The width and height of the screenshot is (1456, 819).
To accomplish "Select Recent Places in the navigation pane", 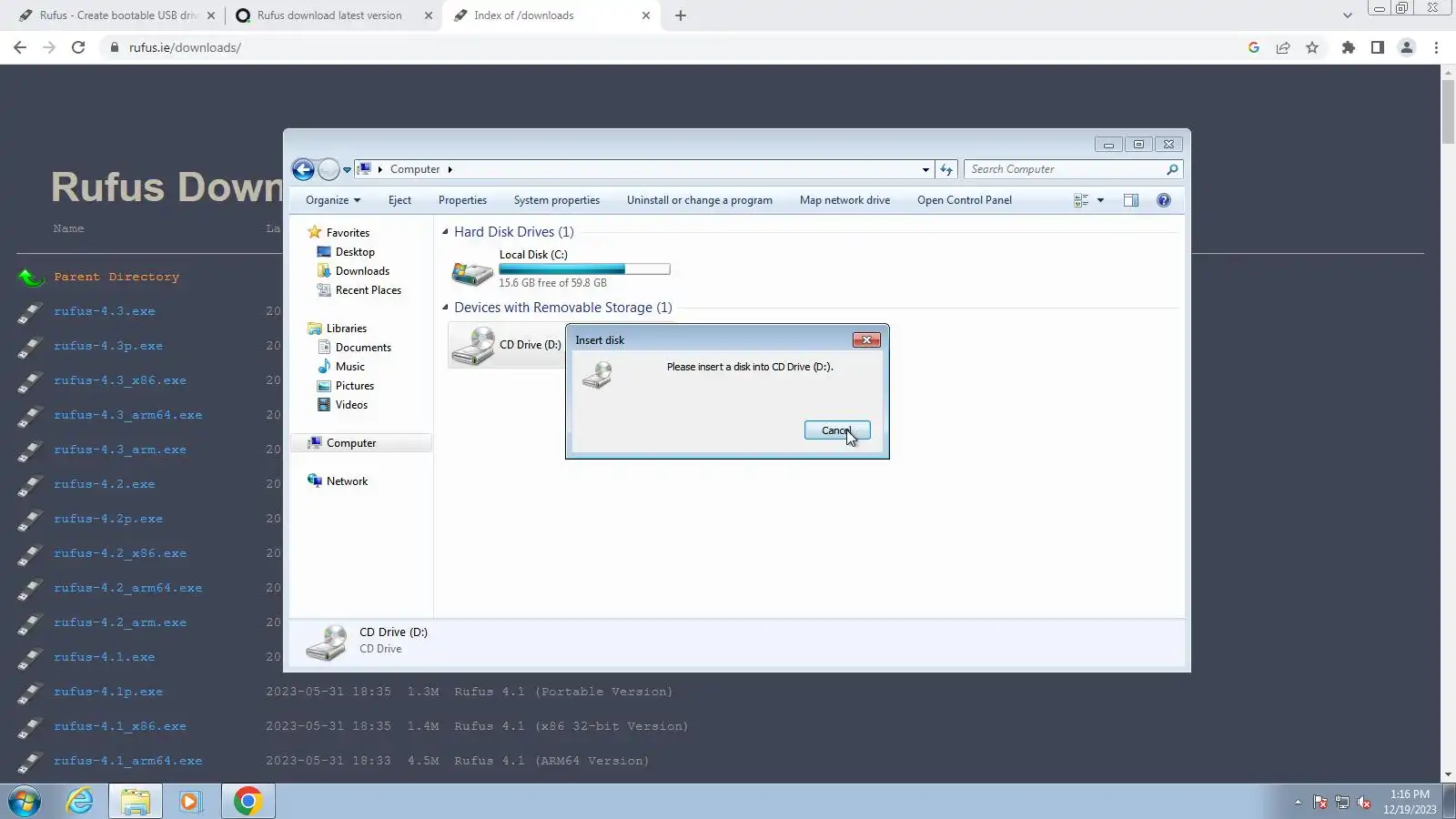I will point(369,290).
